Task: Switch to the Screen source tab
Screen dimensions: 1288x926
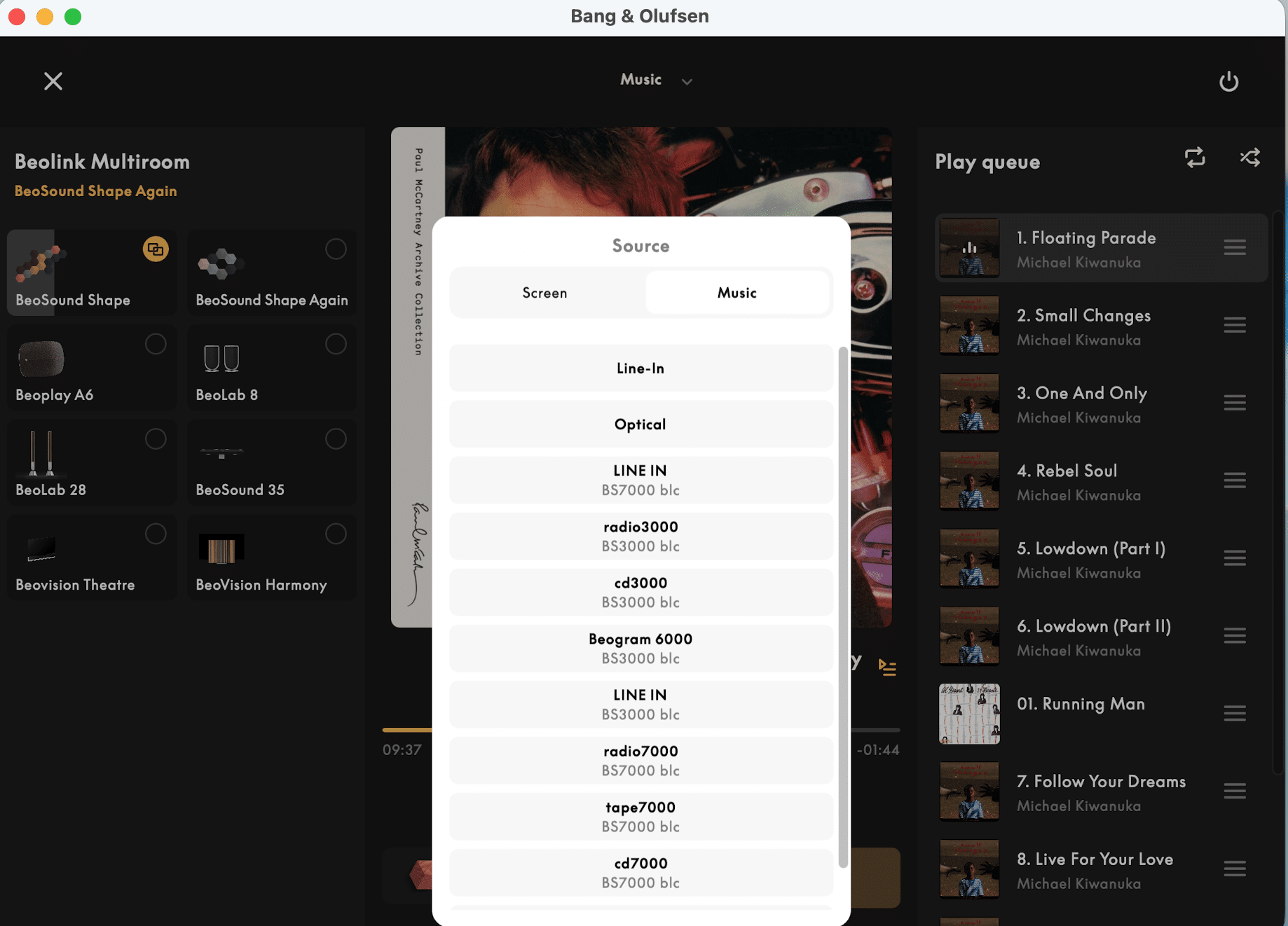Action: [x=545, y=293]
